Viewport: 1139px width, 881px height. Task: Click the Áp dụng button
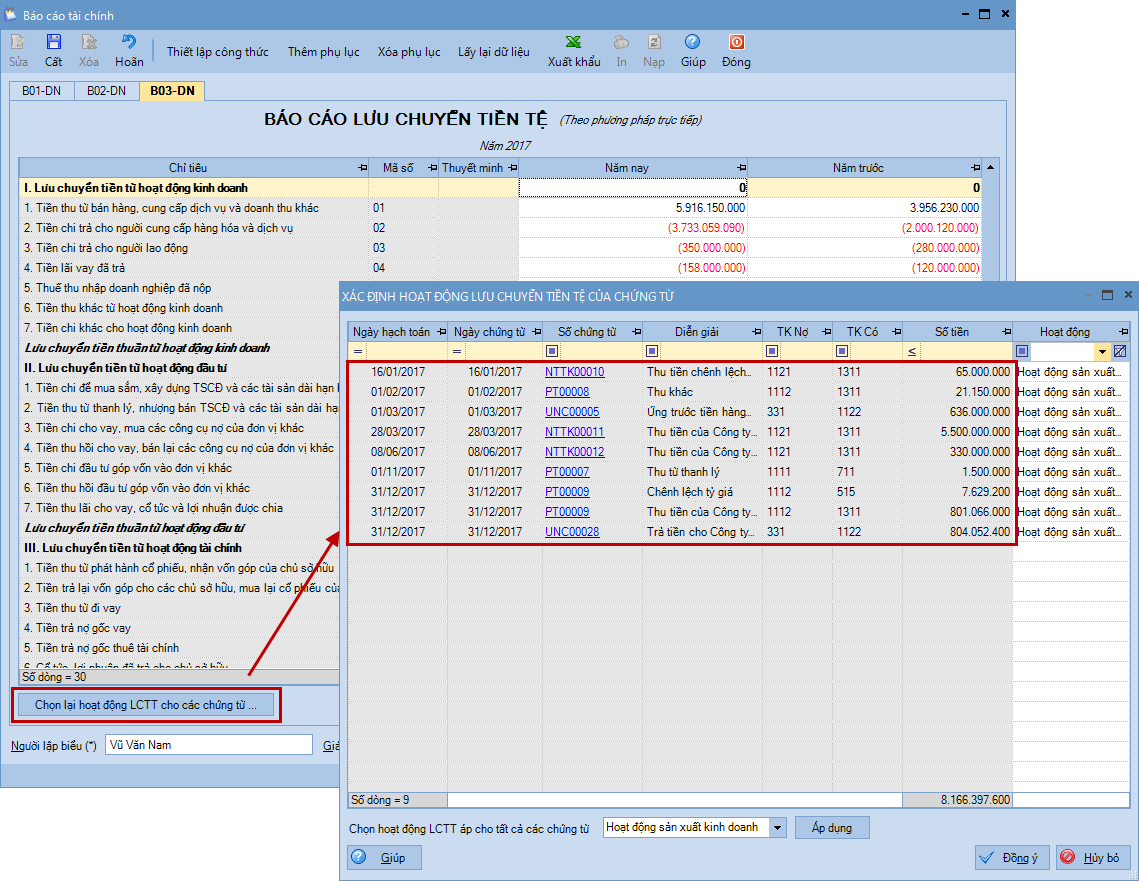(x=832, y=828)
